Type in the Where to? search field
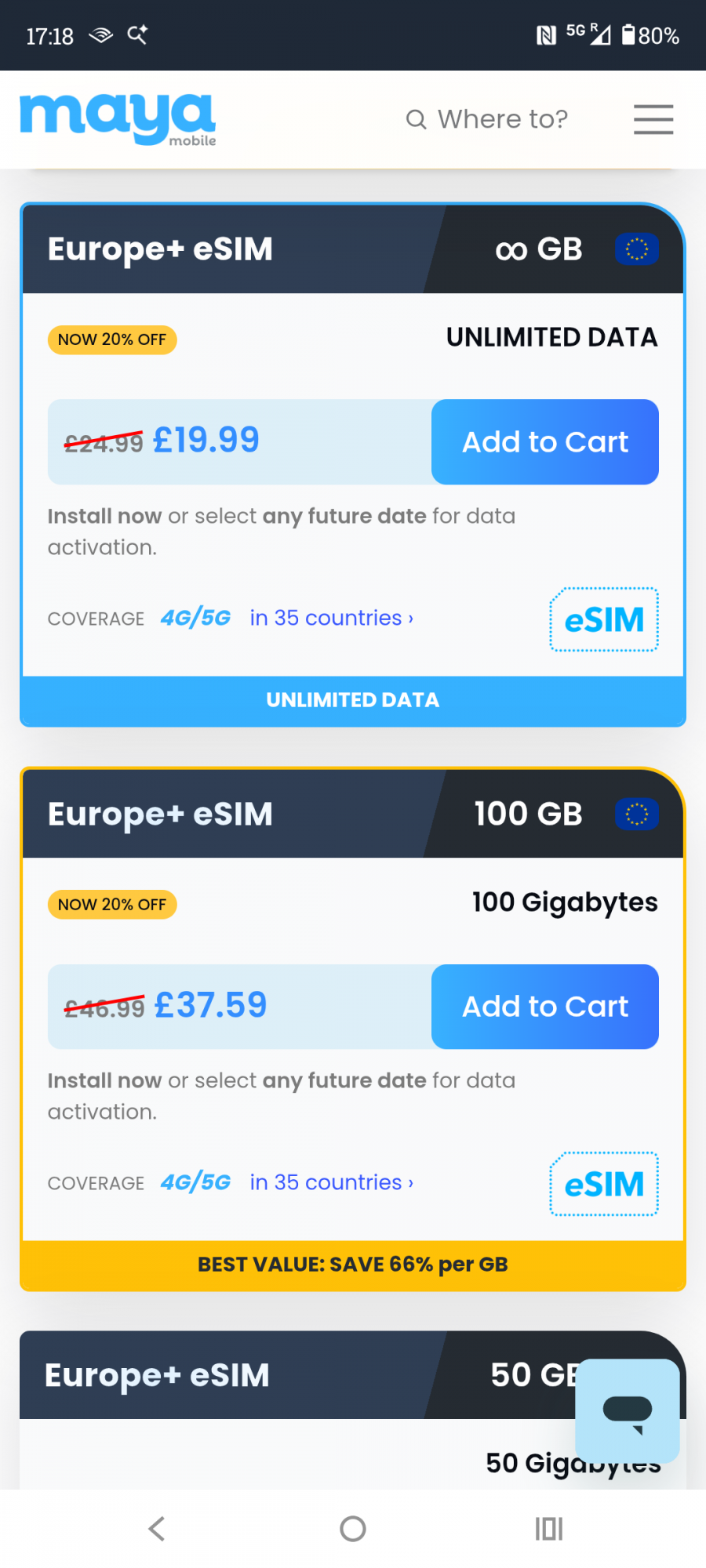Screen dimensions: 706x1568 coord(503,119)
